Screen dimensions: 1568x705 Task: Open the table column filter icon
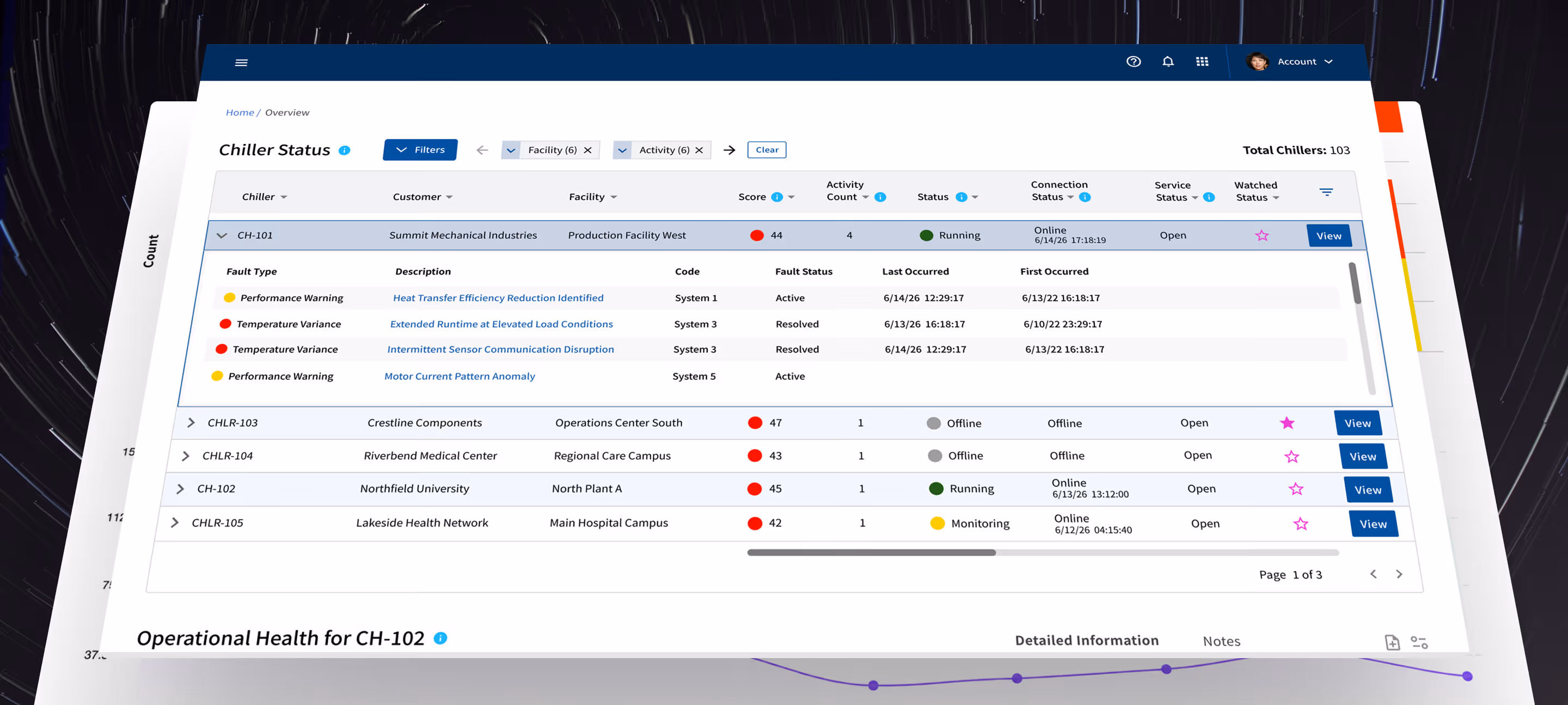click(x=1326, y=192)
